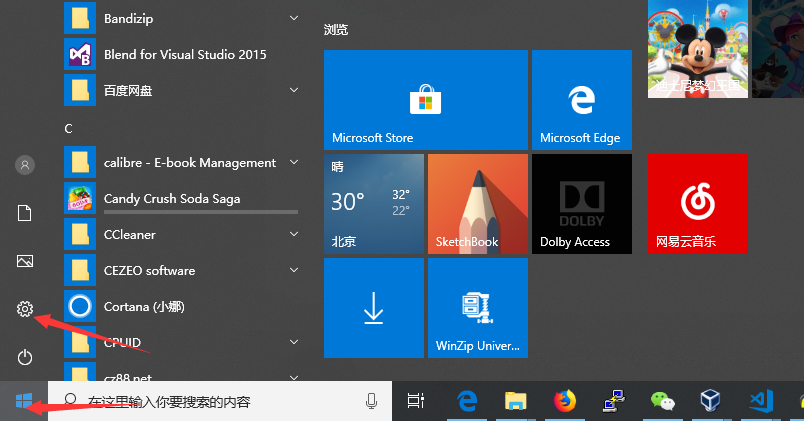Expand the Bandizip folder
Image resolution: width=804 pixels, height=421 pixels.
[x=294, y=18]
